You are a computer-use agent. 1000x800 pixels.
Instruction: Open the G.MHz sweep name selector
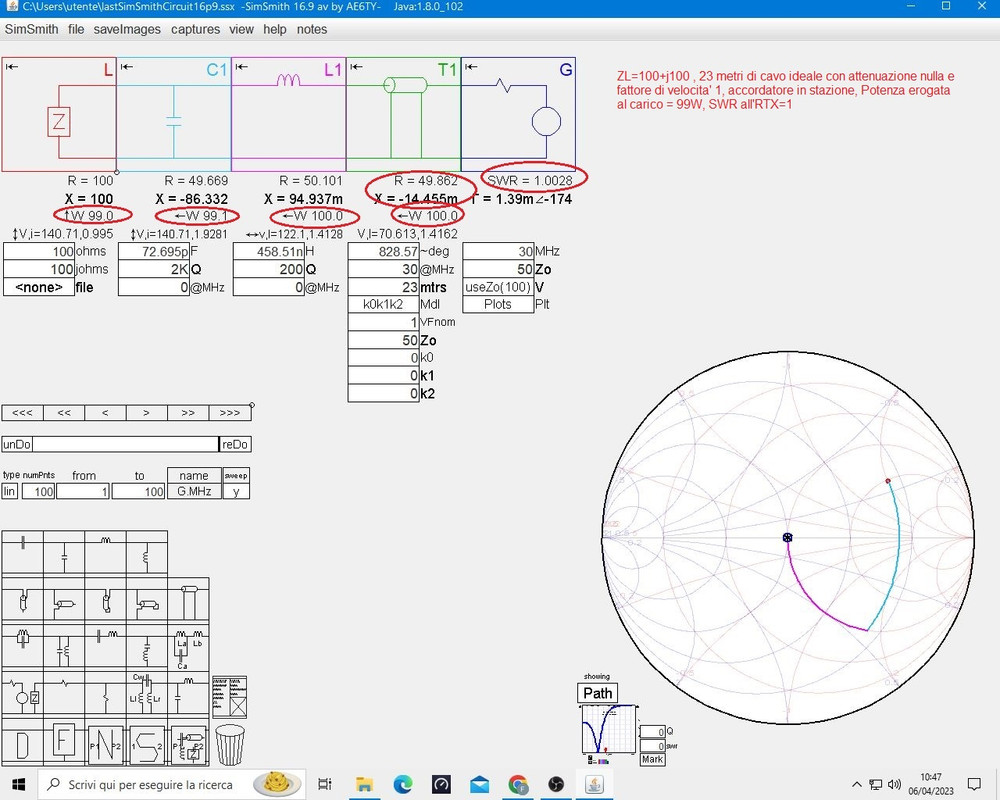195,491
